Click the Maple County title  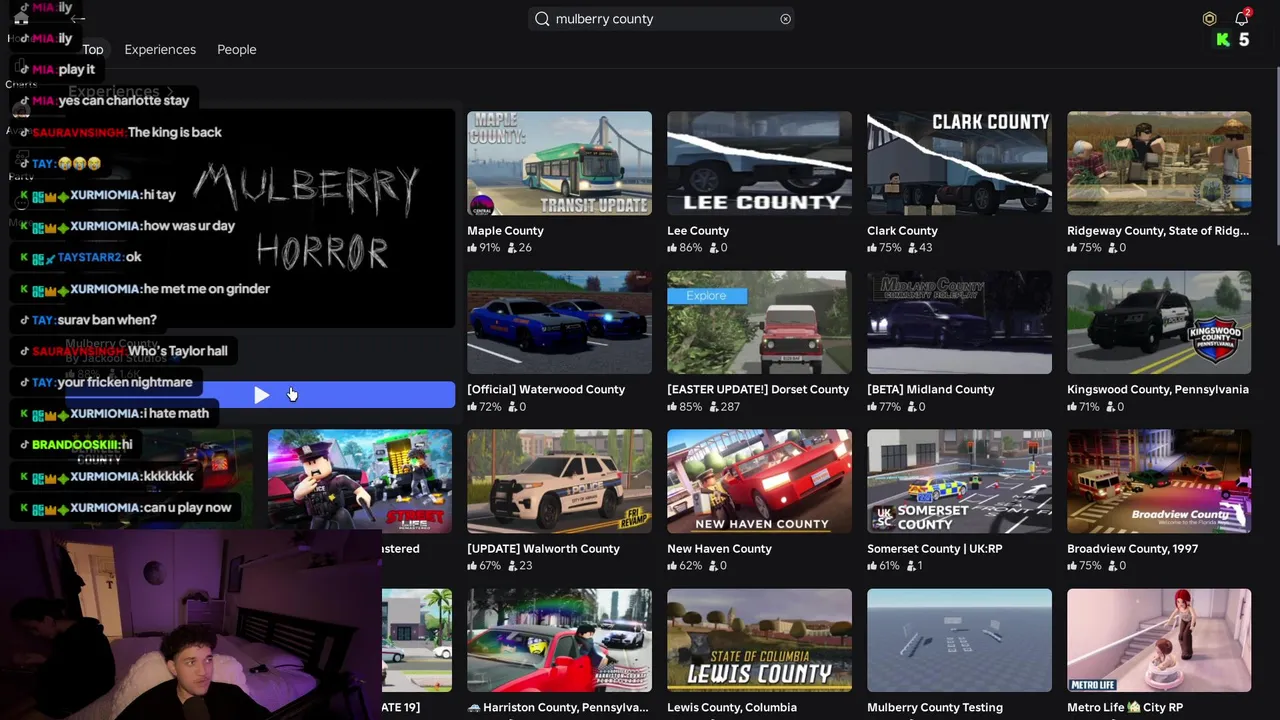(505, 231)
